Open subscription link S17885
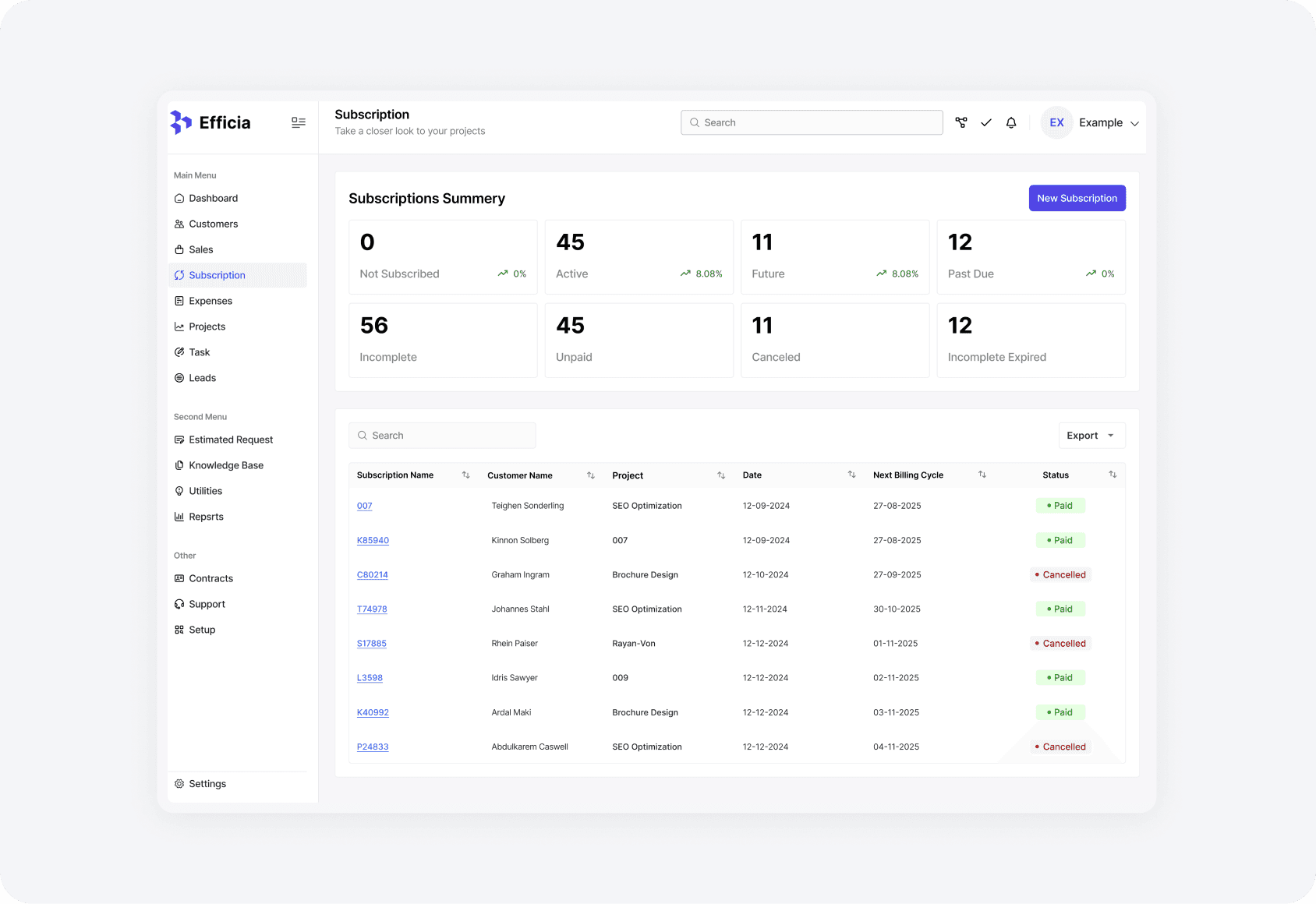1316x904 pixels. click(x=371, y=644)
